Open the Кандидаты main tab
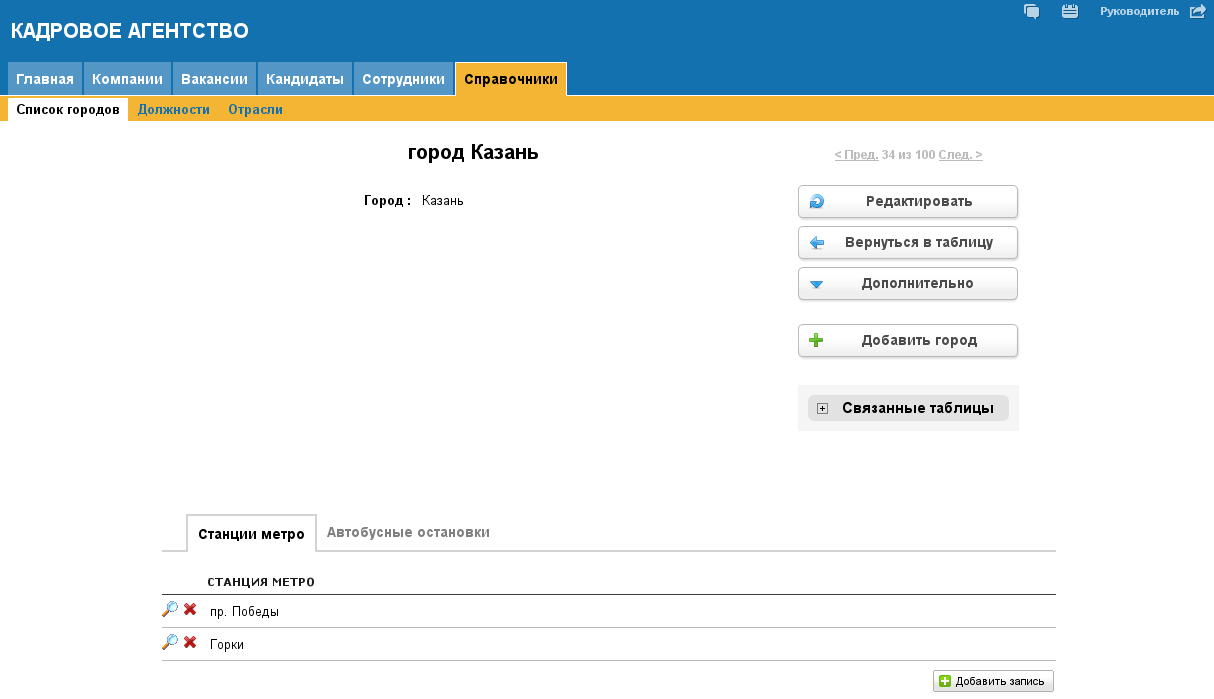 [x=305, y=79]
